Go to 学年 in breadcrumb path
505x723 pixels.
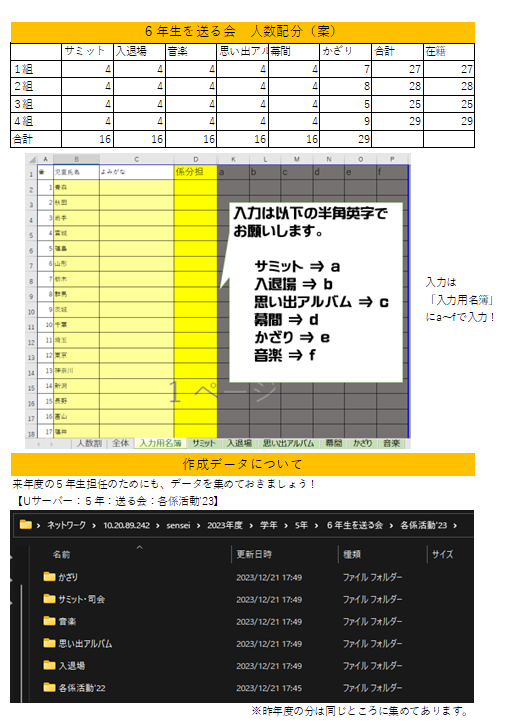pos(268,525)
